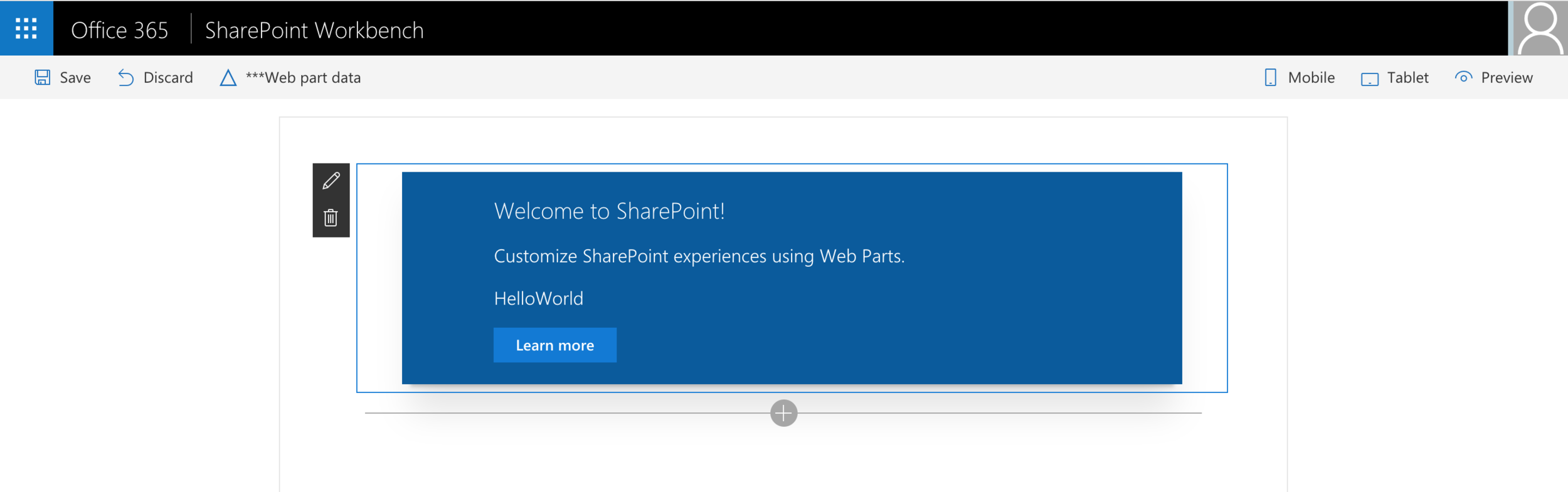Open the Preview mode label

pos(1507,77)
